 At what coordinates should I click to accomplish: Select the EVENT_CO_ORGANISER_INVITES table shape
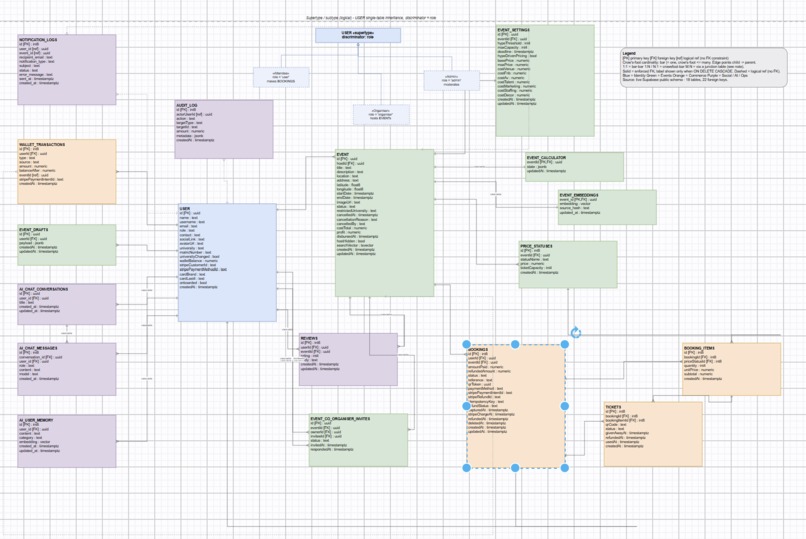coord(358,440)
